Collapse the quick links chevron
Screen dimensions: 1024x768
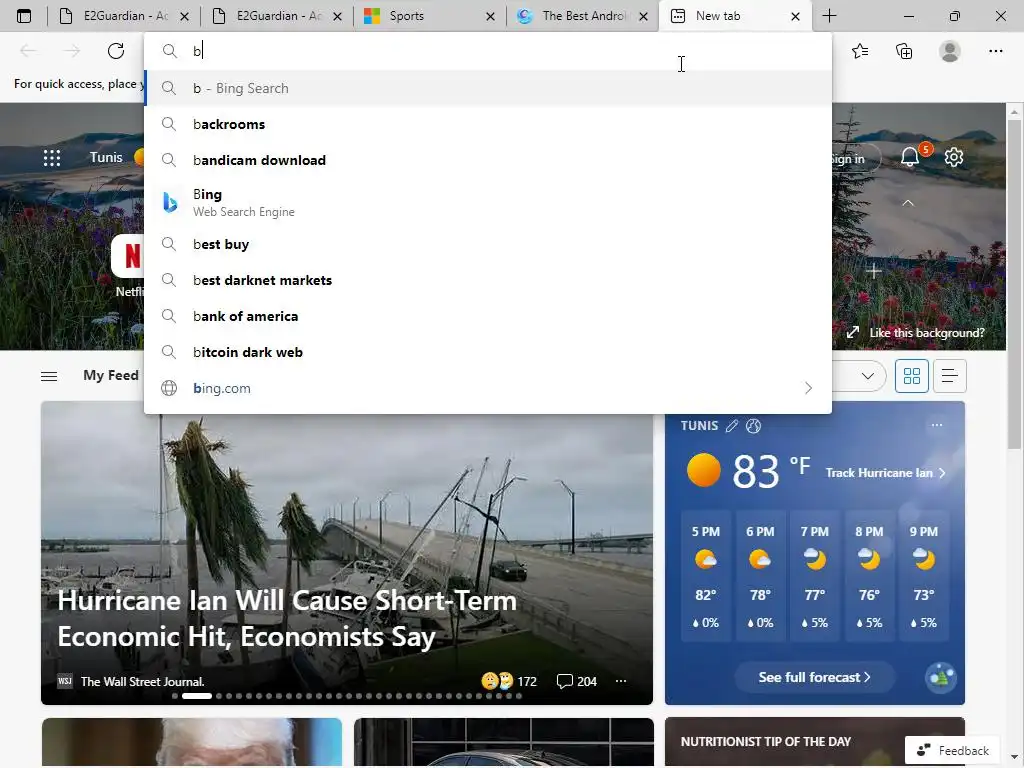point(908,203)
